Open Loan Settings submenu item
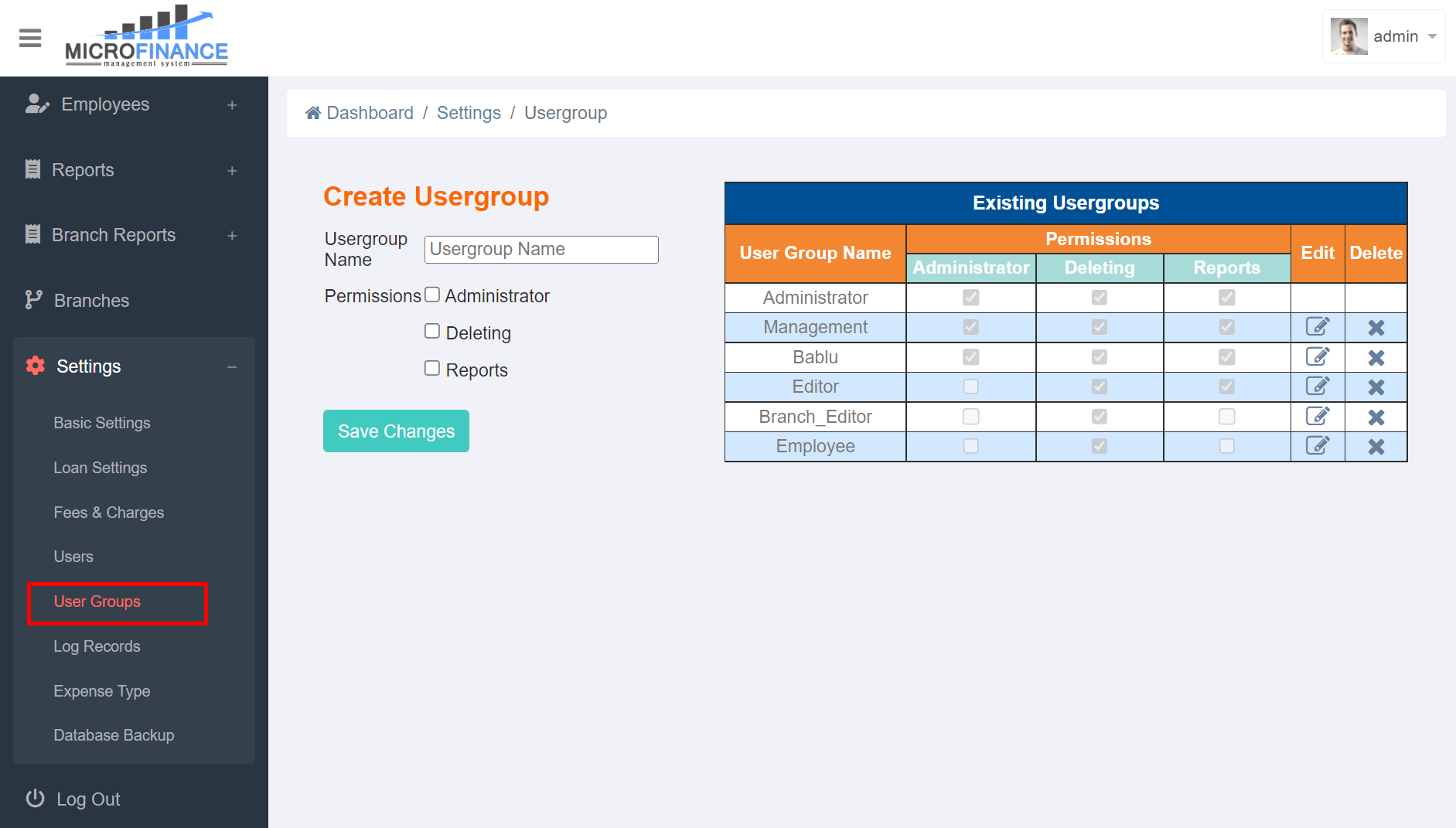 pyautogui.click(x=101, y=468)
